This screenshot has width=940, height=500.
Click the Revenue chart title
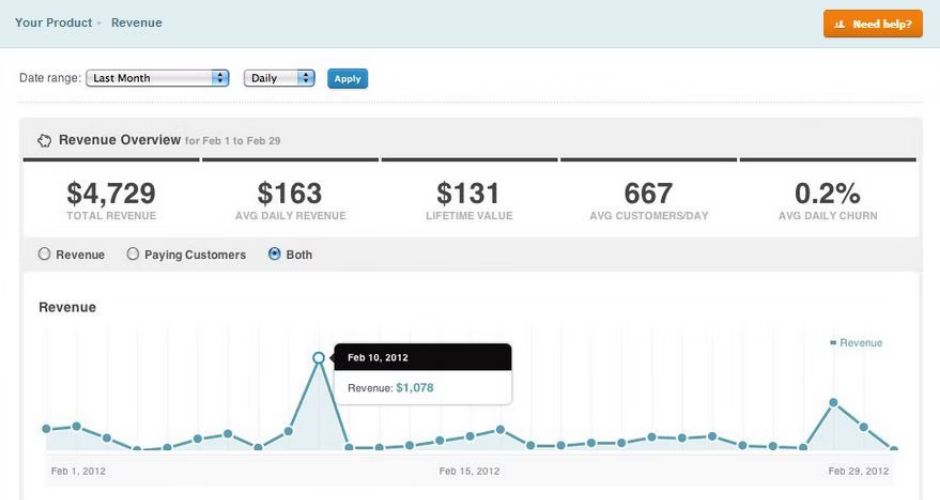[x=67, y=308]
